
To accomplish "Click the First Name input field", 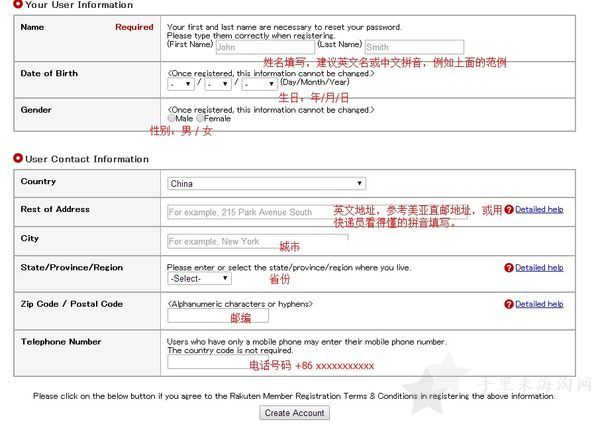I will click(x=265, y=47).
